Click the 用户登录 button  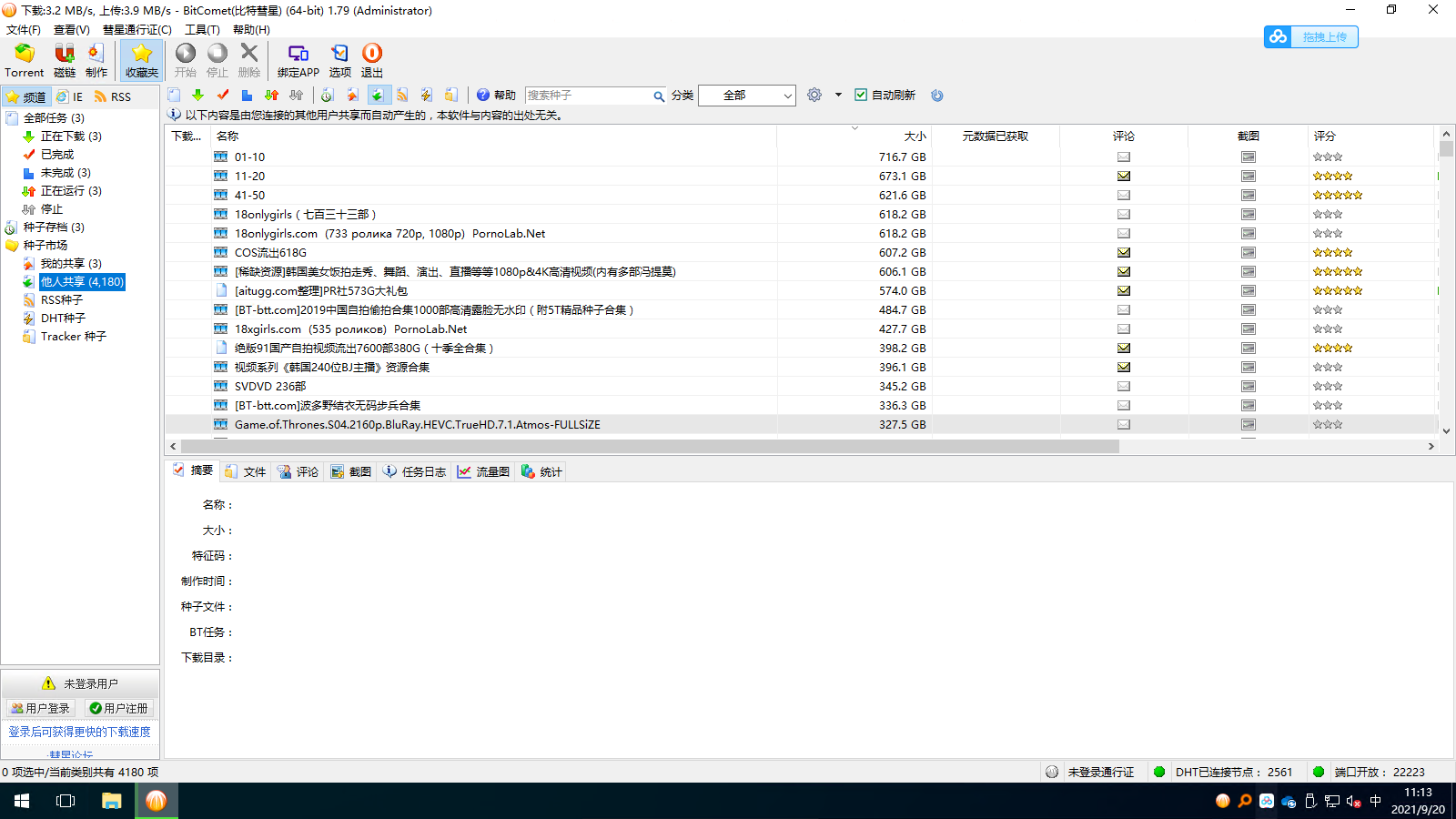click(41, 708)
